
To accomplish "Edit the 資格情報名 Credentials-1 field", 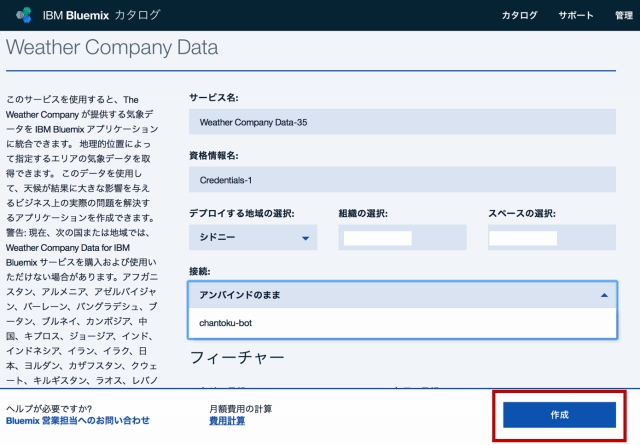I will pyautogui.click(x=402, y=180).
